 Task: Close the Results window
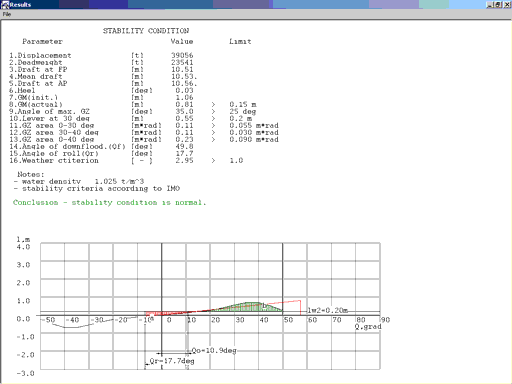pos(507,5)
